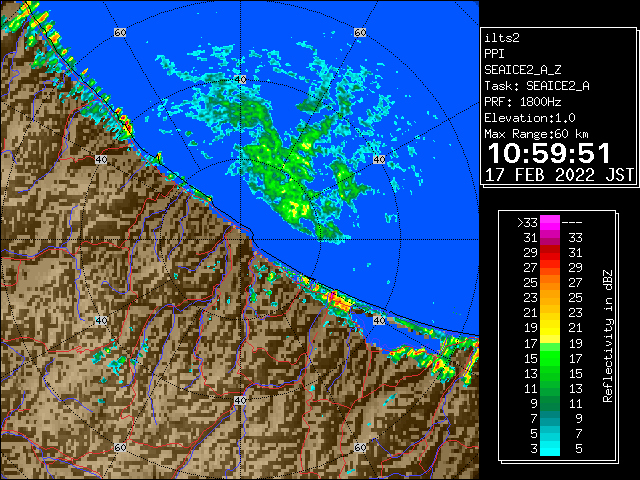
Task: Click the radar origin where the grid lines cross
Action: [x=240, y=240]
